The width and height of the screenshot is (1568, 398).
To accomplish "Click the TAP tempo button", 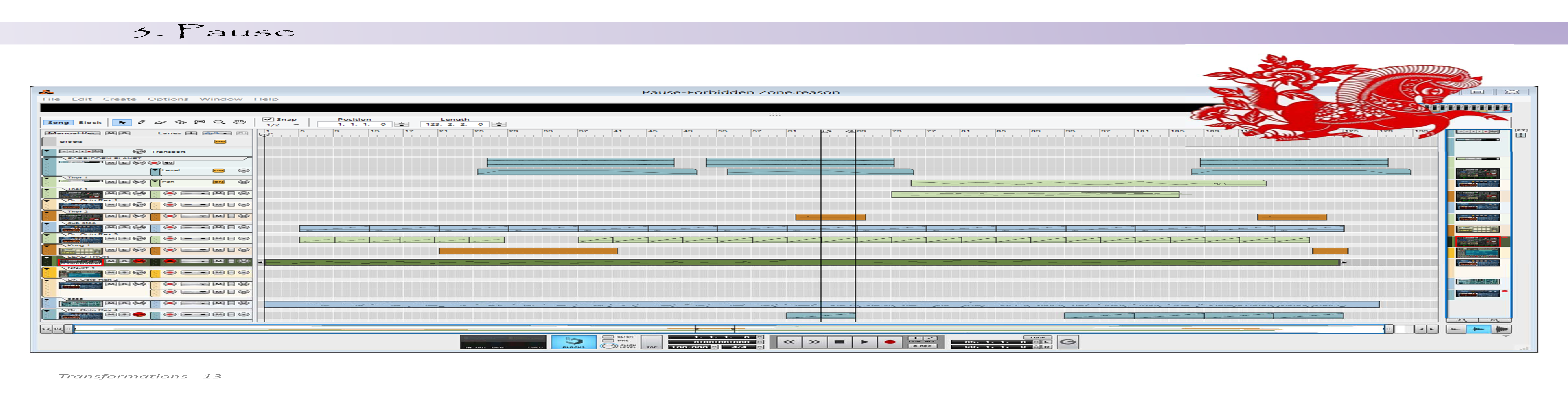I will tap(652, 342).
